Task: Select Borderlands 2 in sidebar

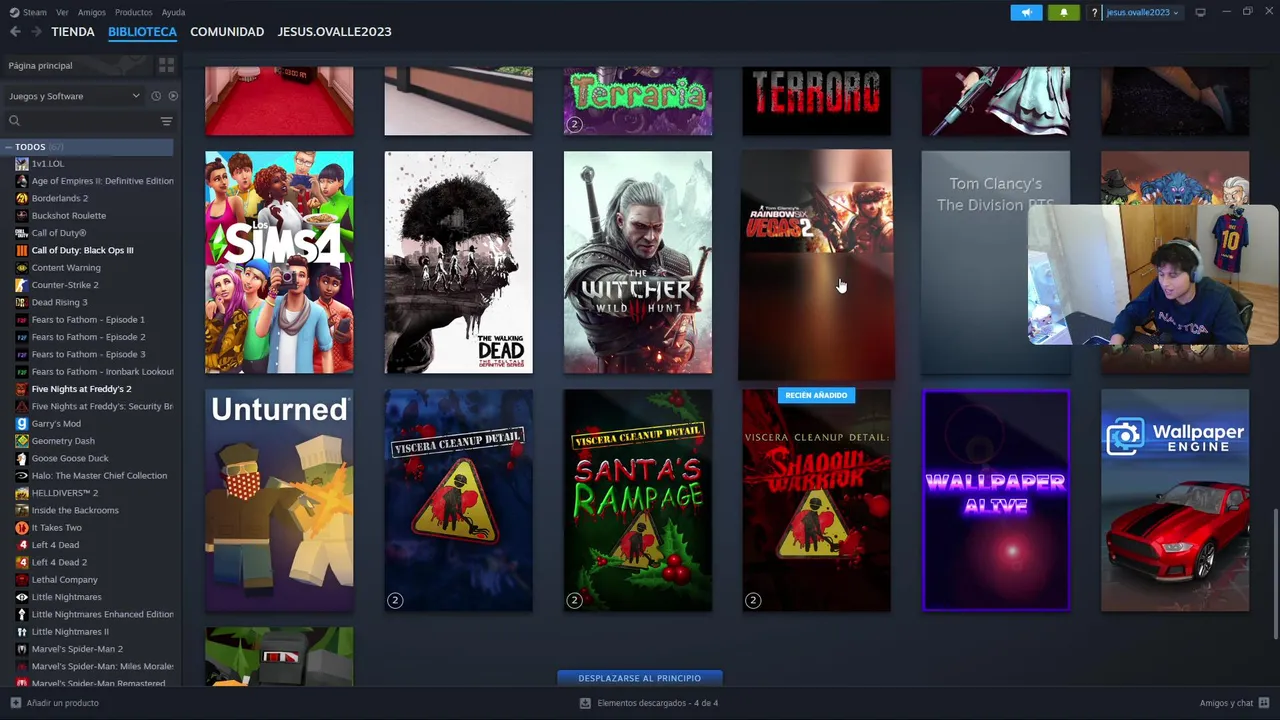Action: [x=59, y=198]
